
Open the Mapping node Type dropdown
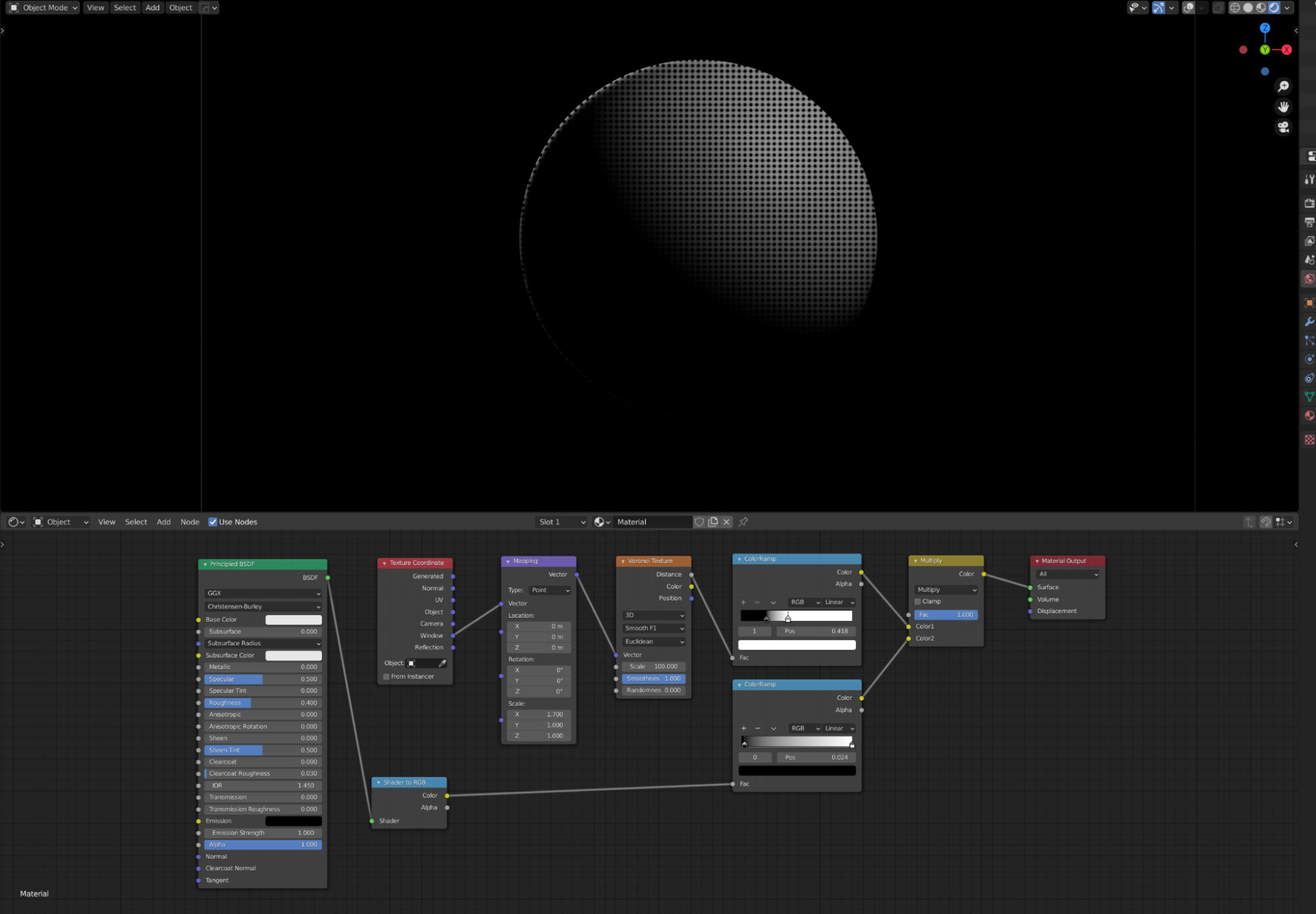click(x=550, y=590)
